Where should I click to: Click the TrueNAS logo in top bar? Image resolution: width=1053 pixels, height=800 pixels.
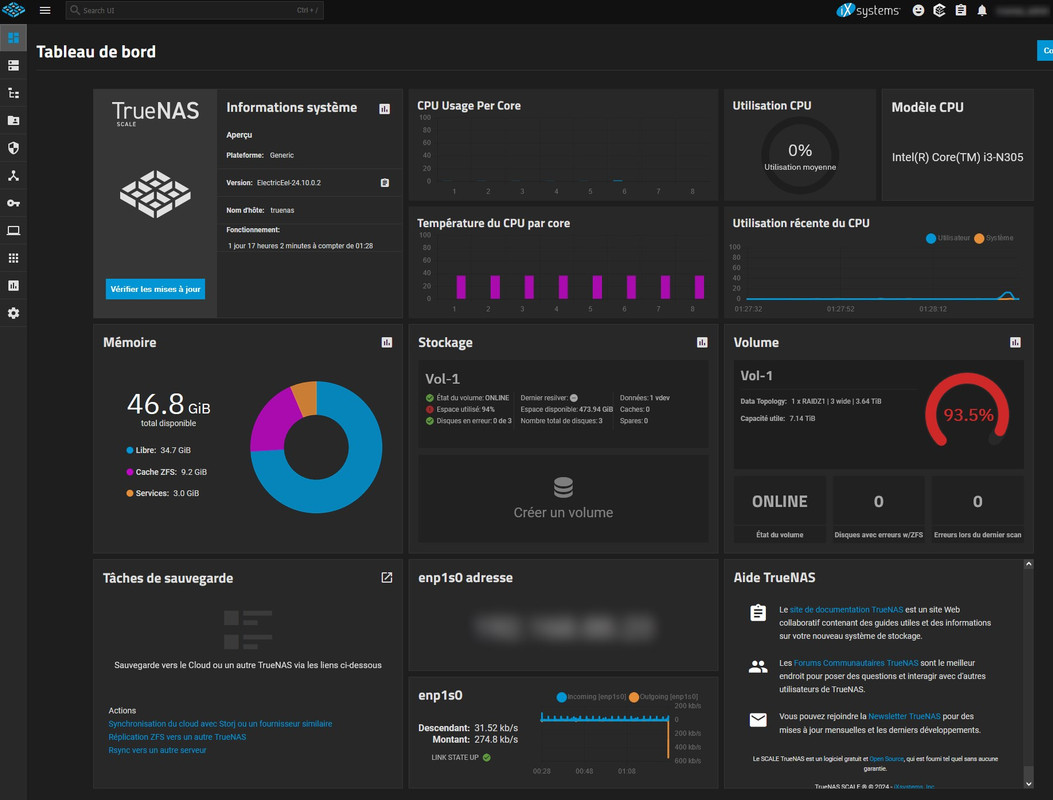click(13, 10)
